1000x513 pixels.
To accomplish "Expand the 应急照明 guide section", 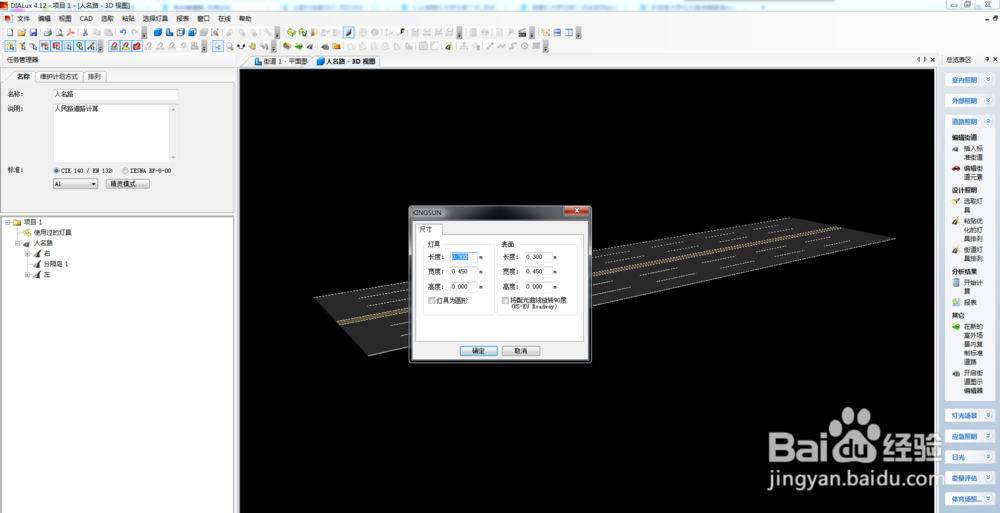I will pyautogui.click(x=988, y=436).
